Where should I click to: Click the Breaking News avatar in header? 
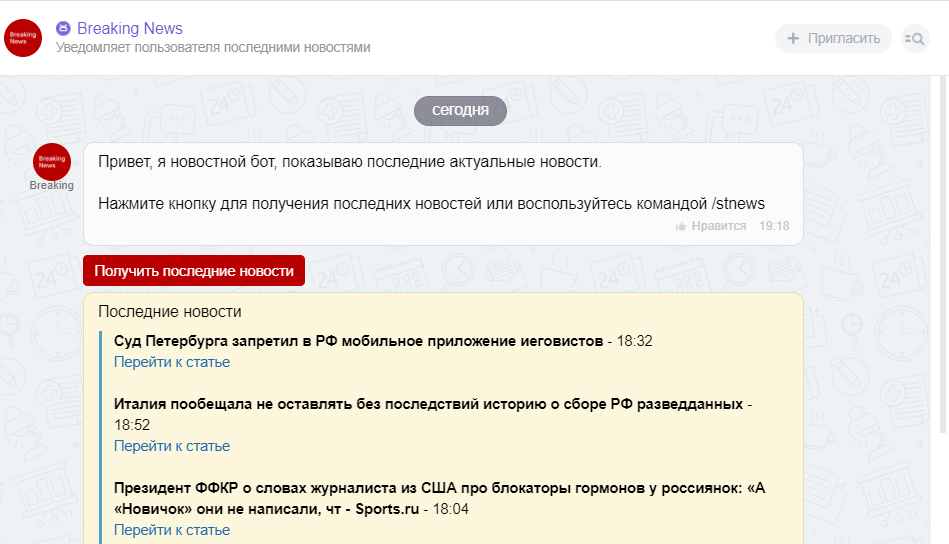pos(24,38)
